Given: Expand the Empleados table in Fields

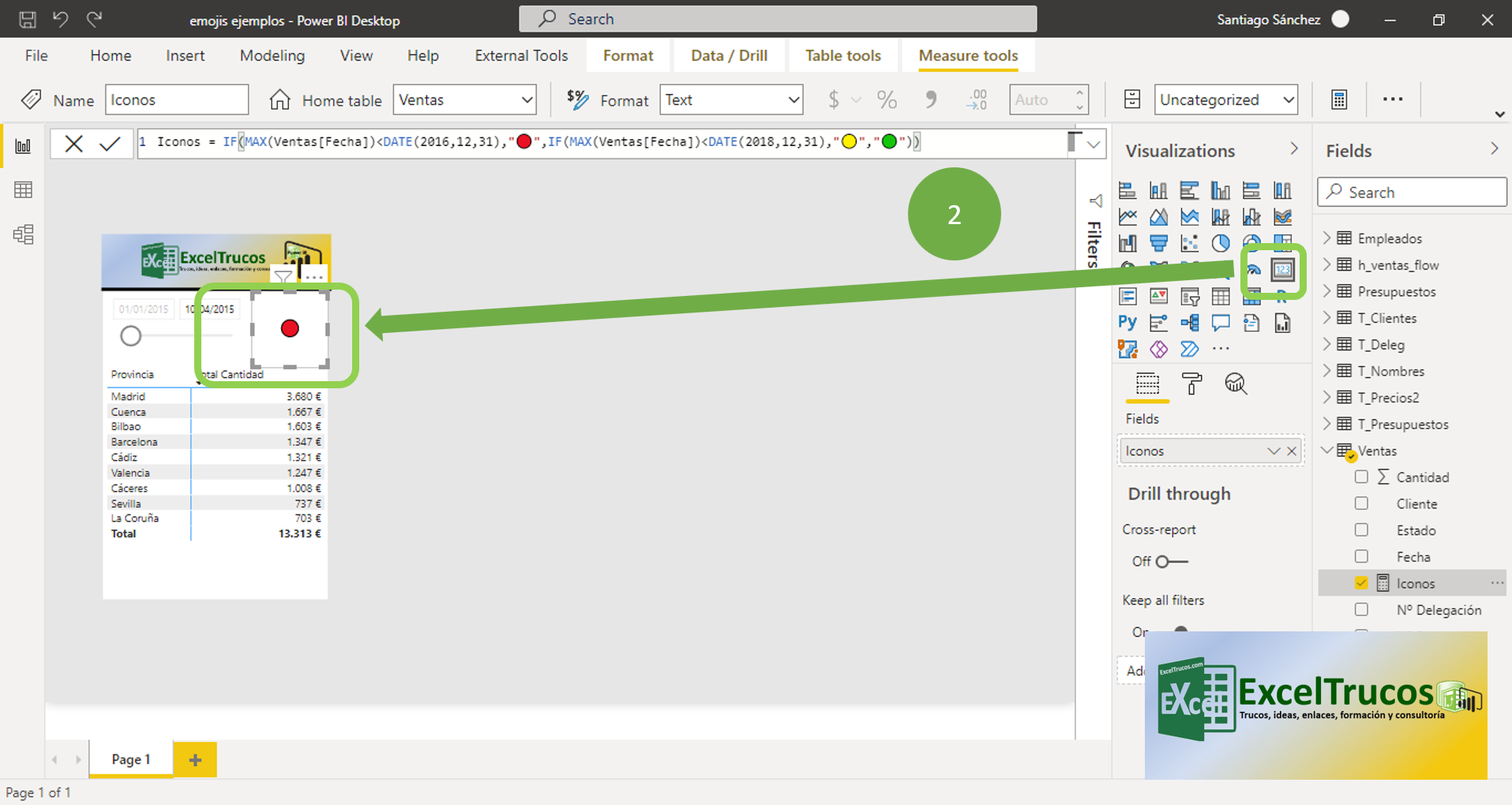Looking at the screenshot, I should (x=1327, y=238).
